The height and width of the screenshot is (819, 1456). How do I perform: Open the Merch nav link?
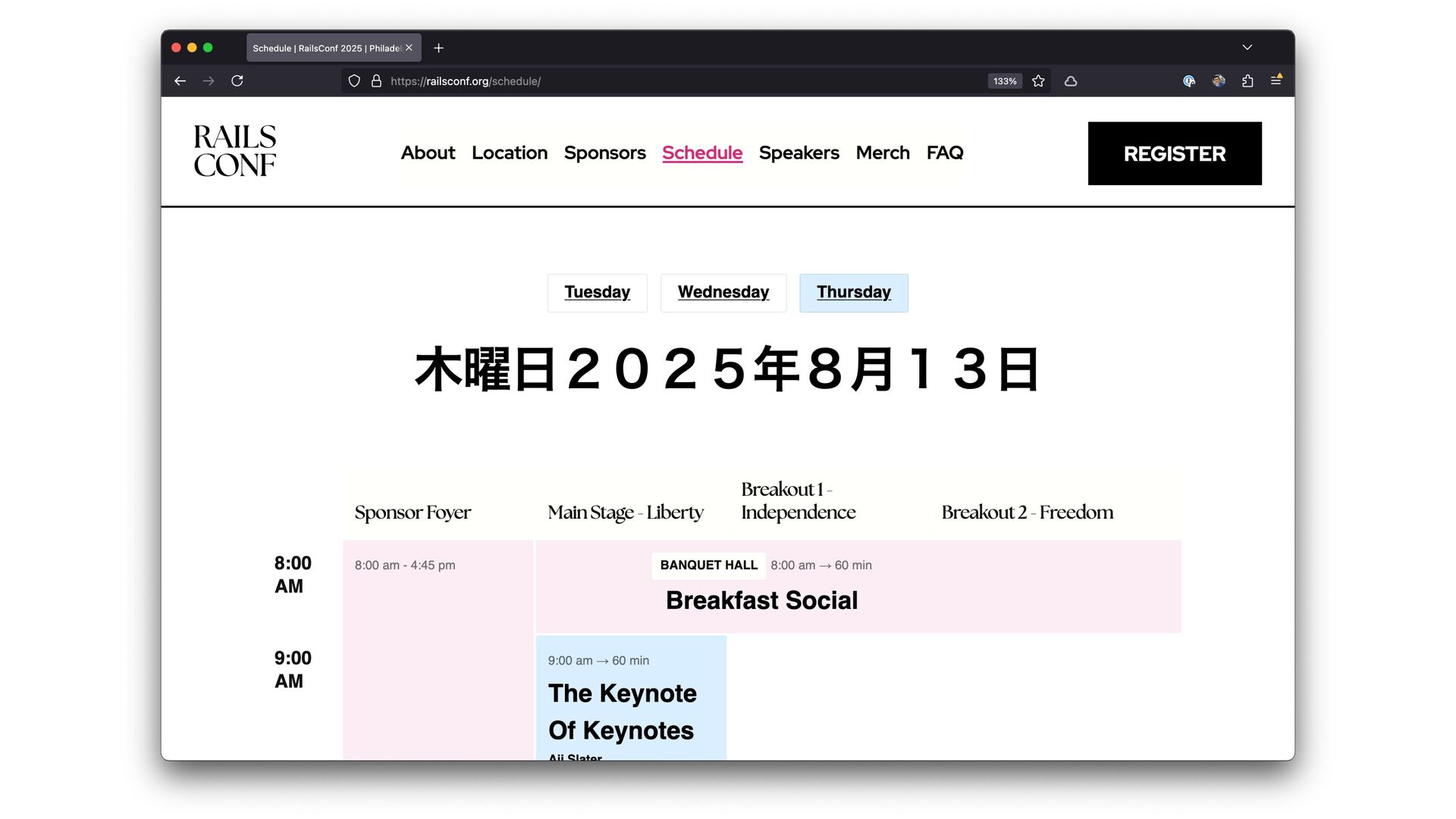(883, 153)
